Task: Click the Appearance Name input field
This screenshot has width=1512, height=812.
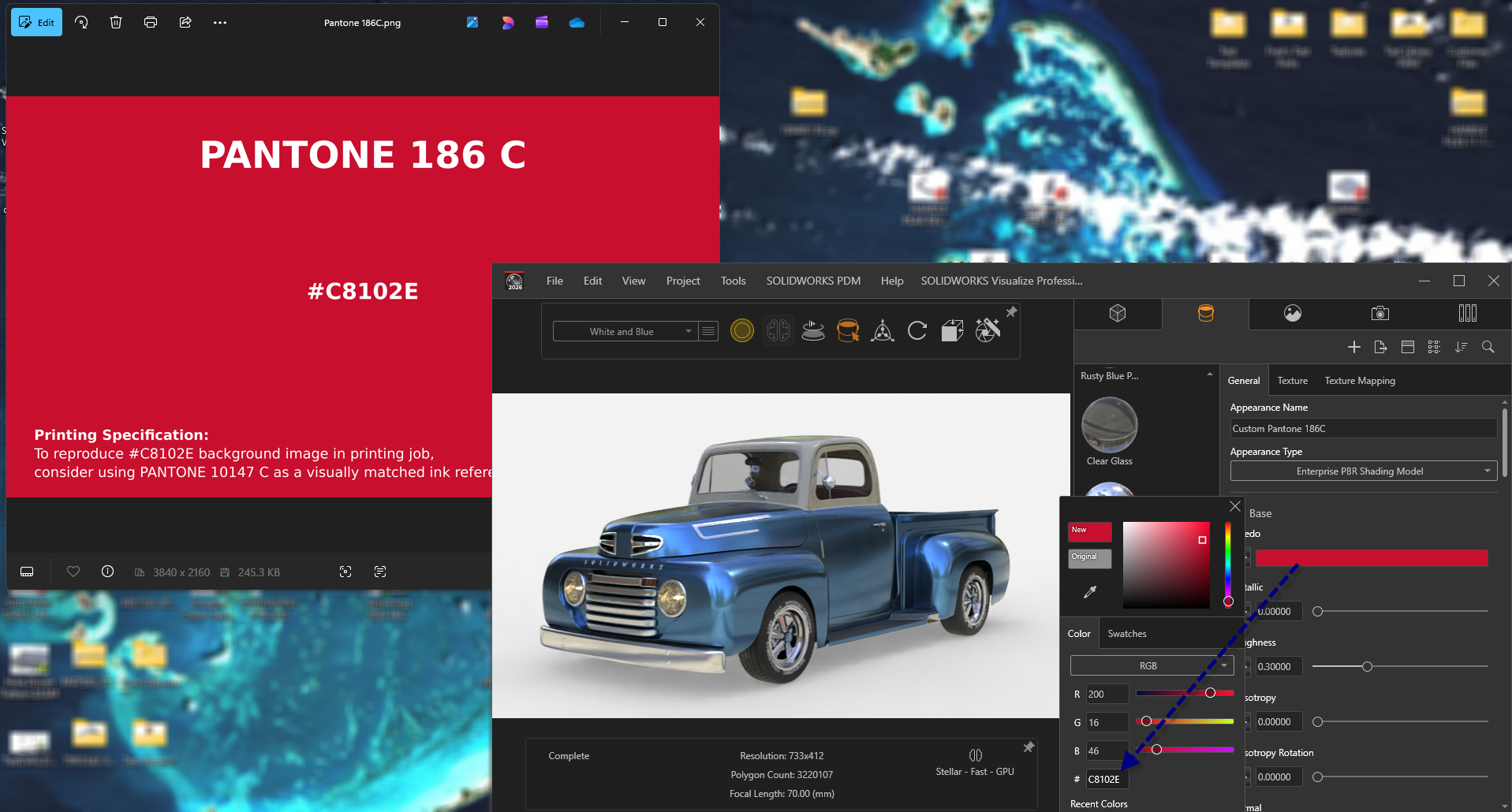Action: (1363, 429)
